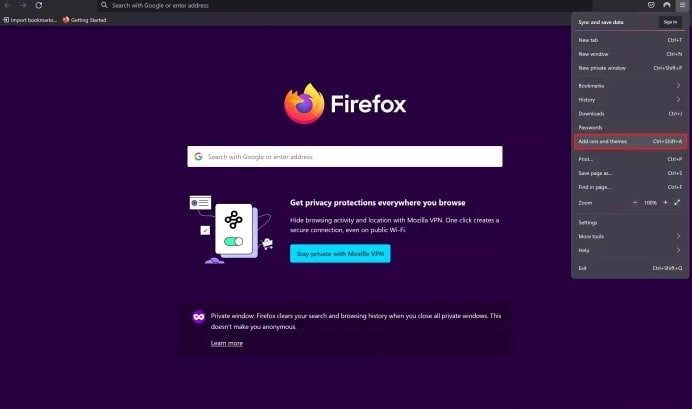Screen dimensions: 692x409
Task: Click Stay private with Mozilla VPN button
Action: 340,254
